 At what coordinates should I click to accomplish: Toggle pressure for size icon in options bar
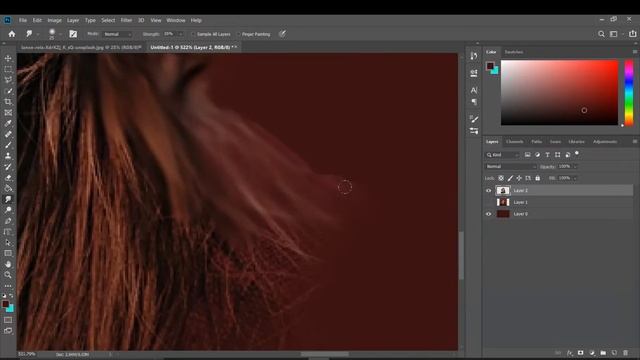282,34
